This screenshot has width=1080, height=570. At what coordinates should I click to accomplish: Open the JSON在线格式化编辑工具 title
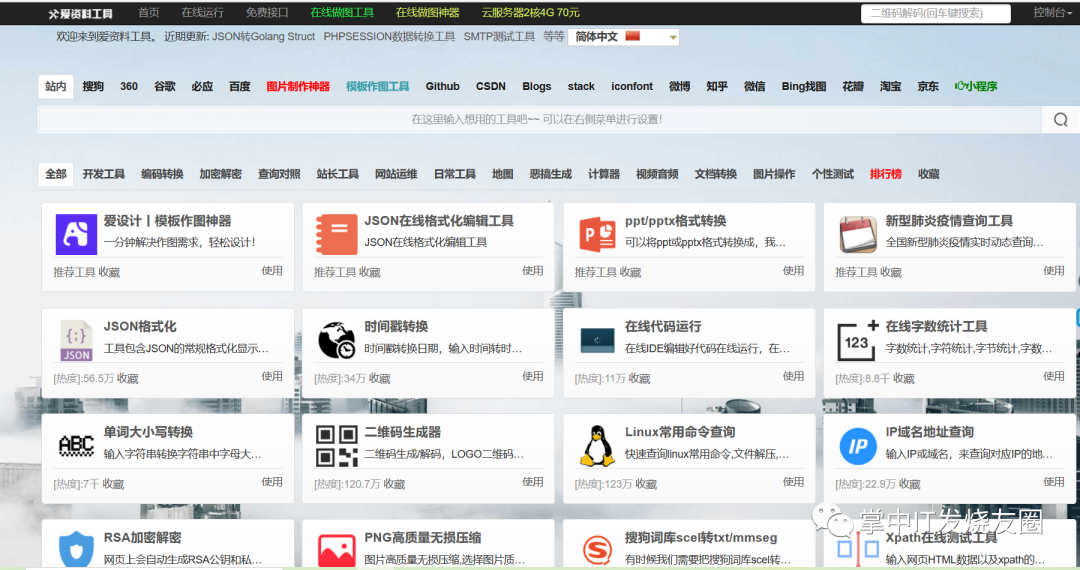coord(439,221)
